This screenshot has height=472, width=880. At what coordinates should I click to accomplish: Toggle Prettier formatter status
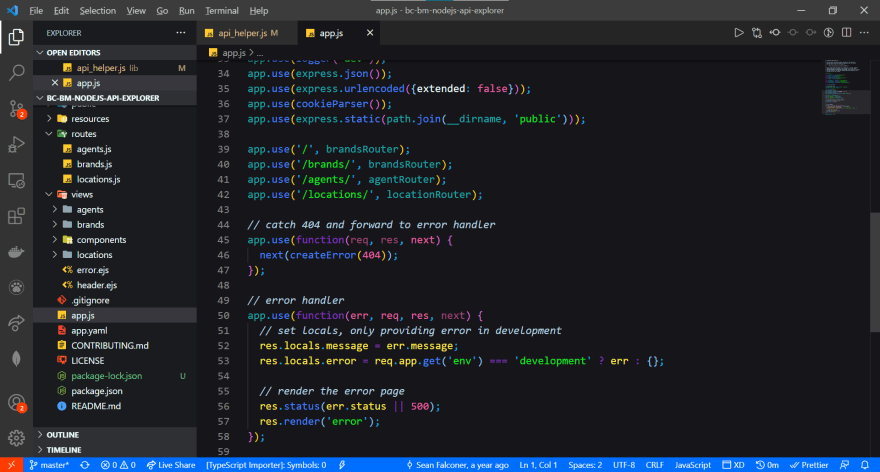(x=809, y=465)
